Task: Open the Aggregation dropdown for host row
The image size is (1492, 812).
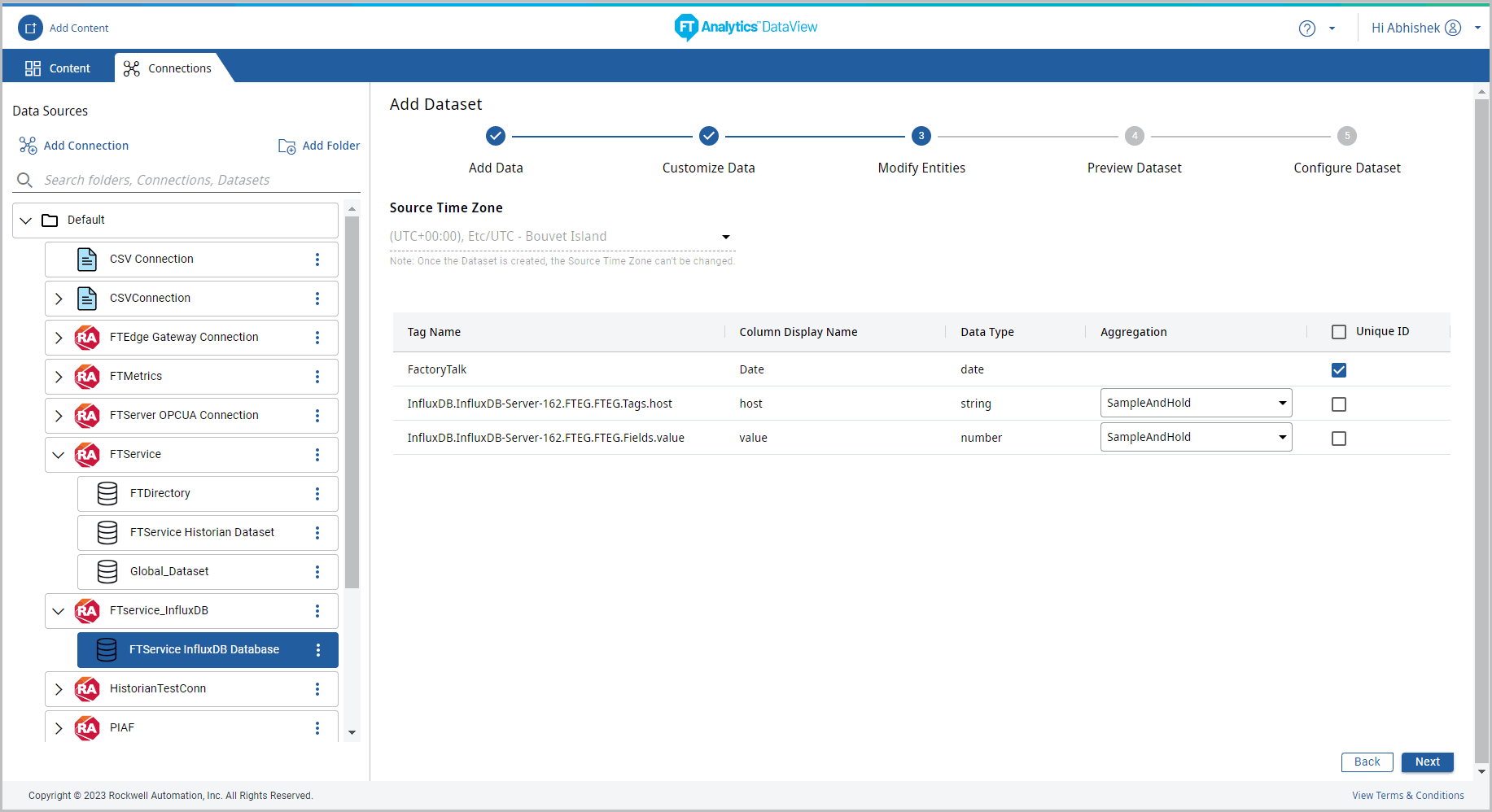Action: (1195, 404)
